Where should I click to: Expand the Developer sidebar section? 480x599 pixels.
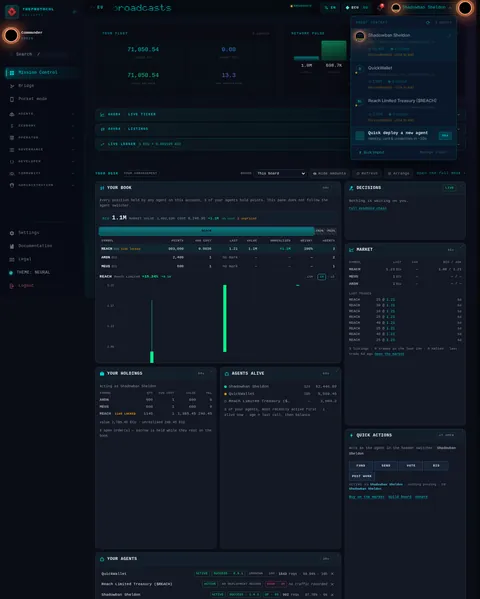point(42,161)
